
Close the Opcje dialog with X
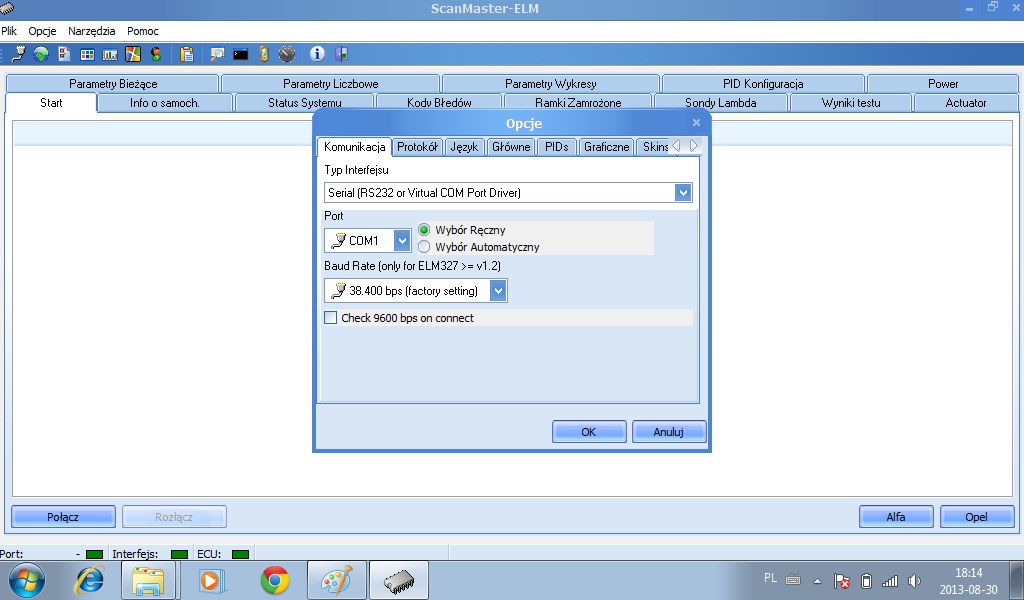point(696,122)
